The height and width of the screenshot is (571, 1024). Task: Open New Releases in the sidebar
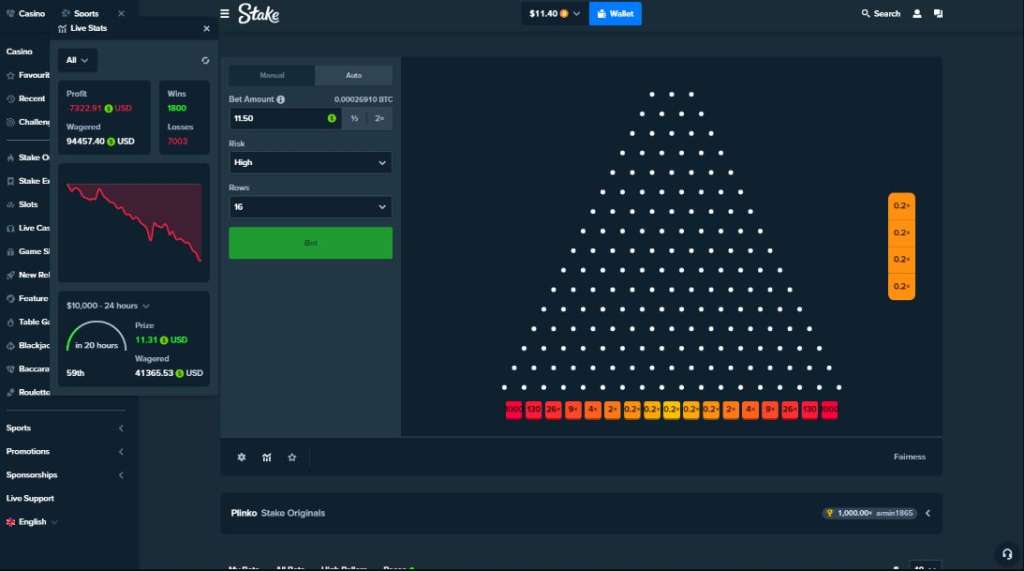[27, 275]
